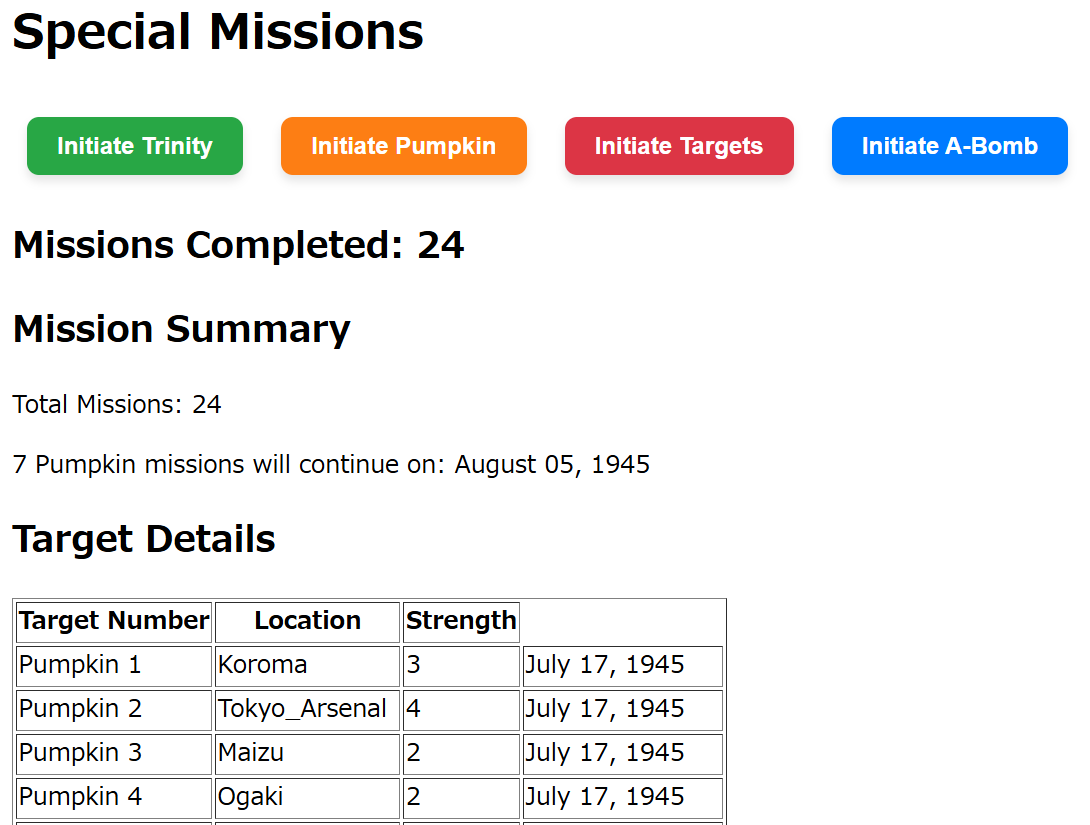Click the Missions Completed: 24 counter
The image size is (1090, 825).
238,245
